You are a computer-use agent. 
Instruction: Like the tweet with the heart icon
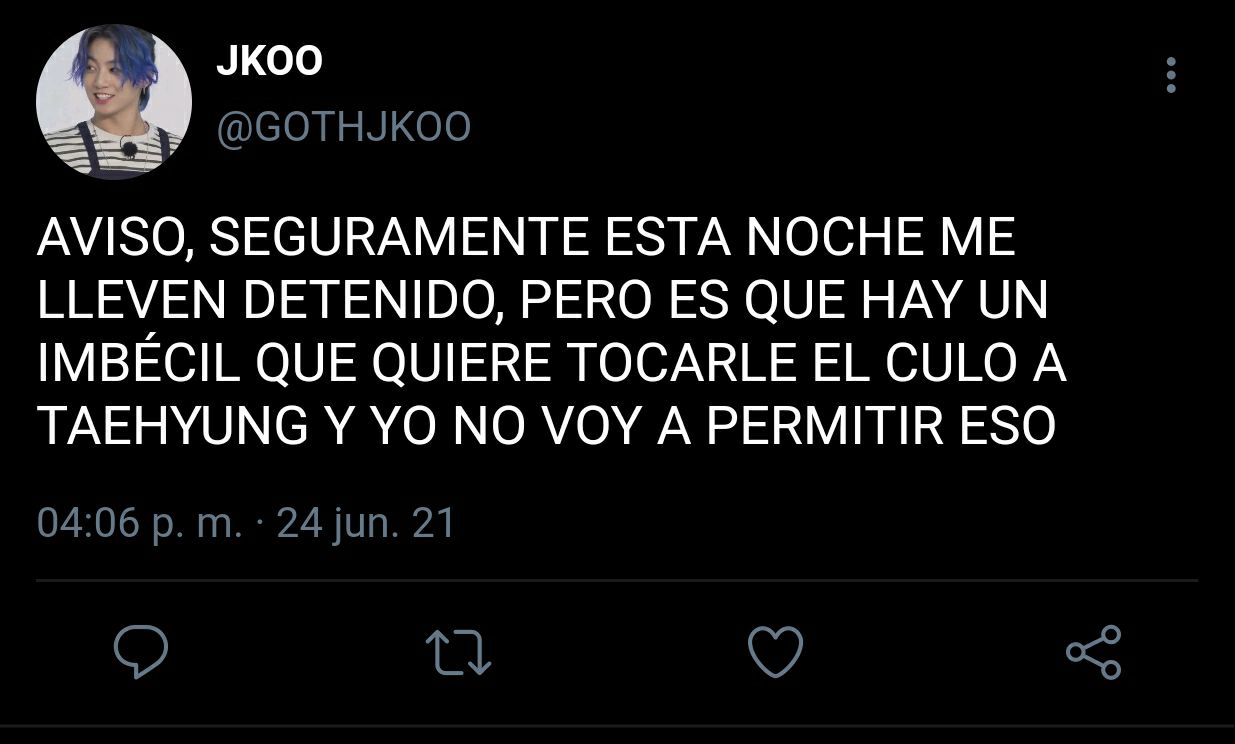[776, 652]
